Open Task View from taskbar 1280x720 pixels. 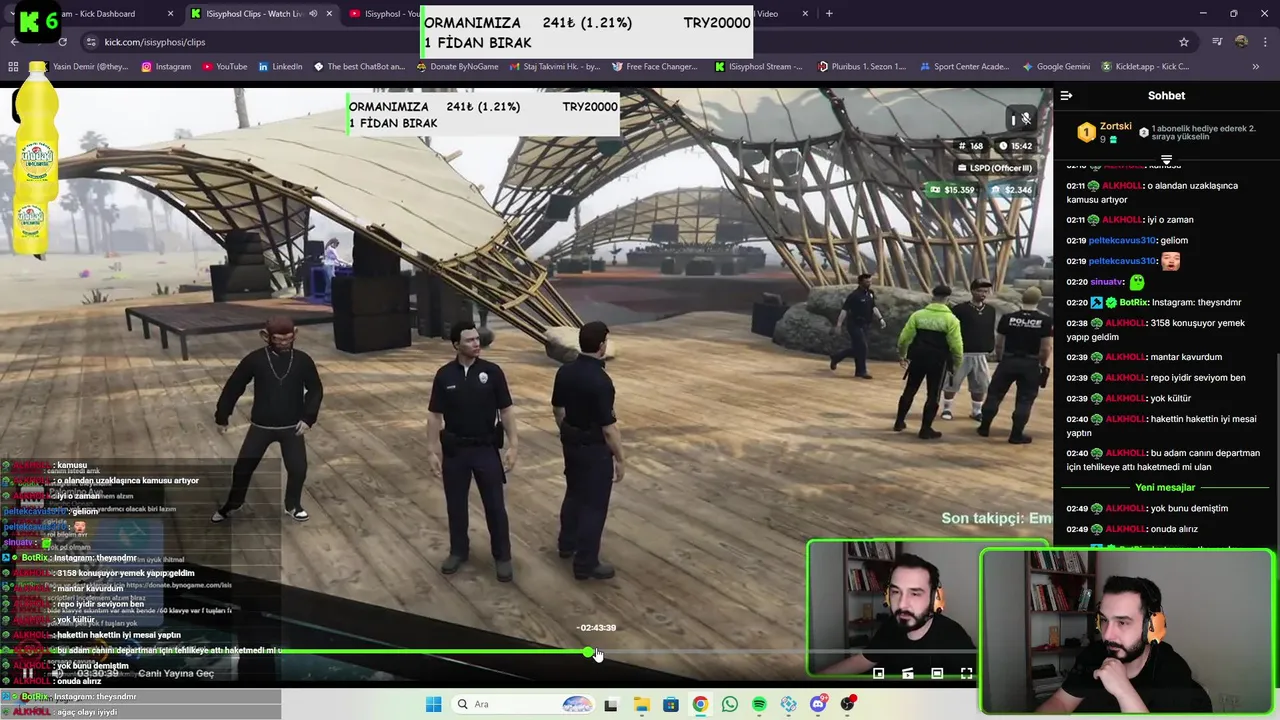611,704
